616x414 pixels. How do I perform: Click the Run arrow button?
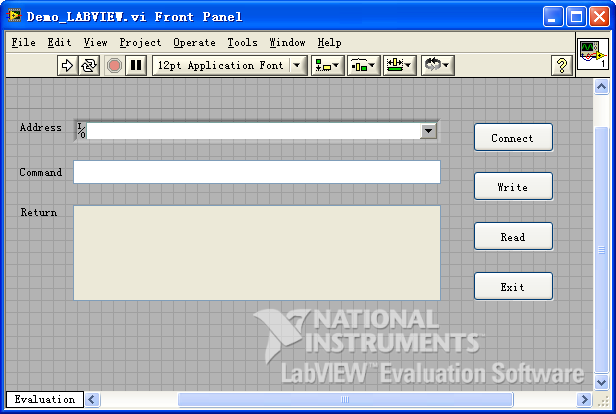[67, 65]
